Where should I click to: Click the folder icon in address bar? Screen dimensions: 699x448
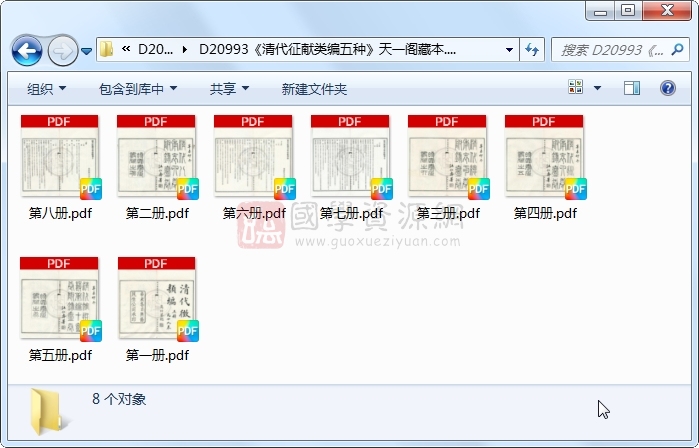click(106, 49)
